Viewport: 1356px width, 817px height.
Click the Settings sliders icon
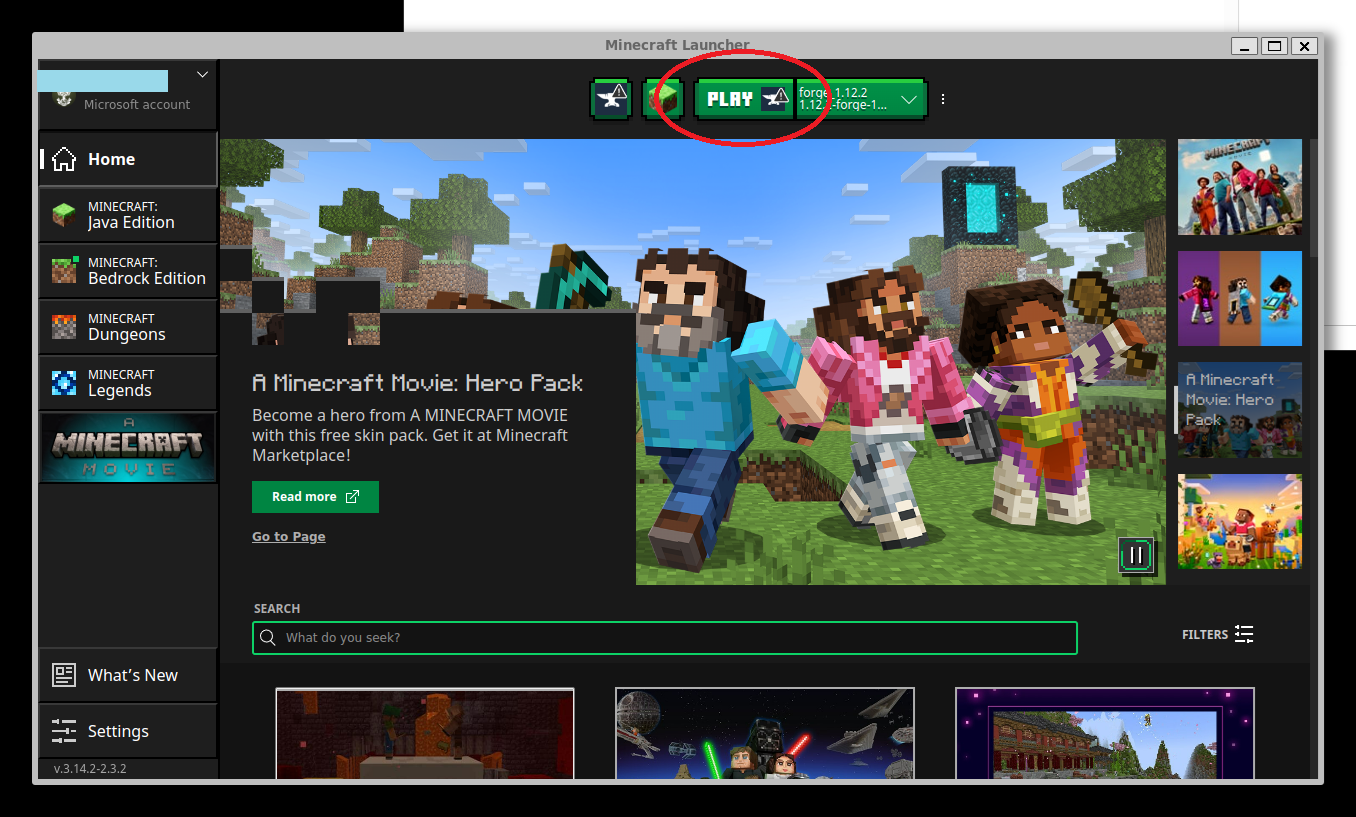64,731
